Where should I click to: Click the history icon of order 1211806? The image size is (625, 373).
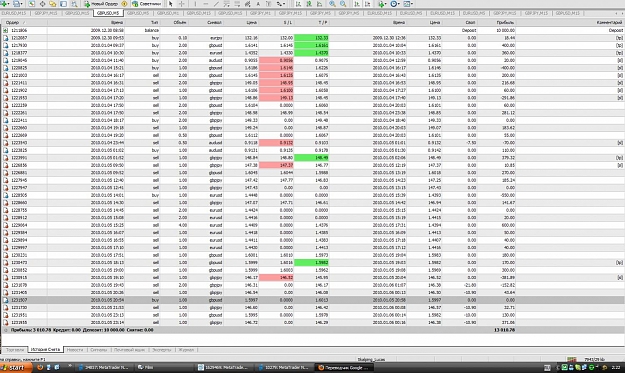click(x=5, y=30)
